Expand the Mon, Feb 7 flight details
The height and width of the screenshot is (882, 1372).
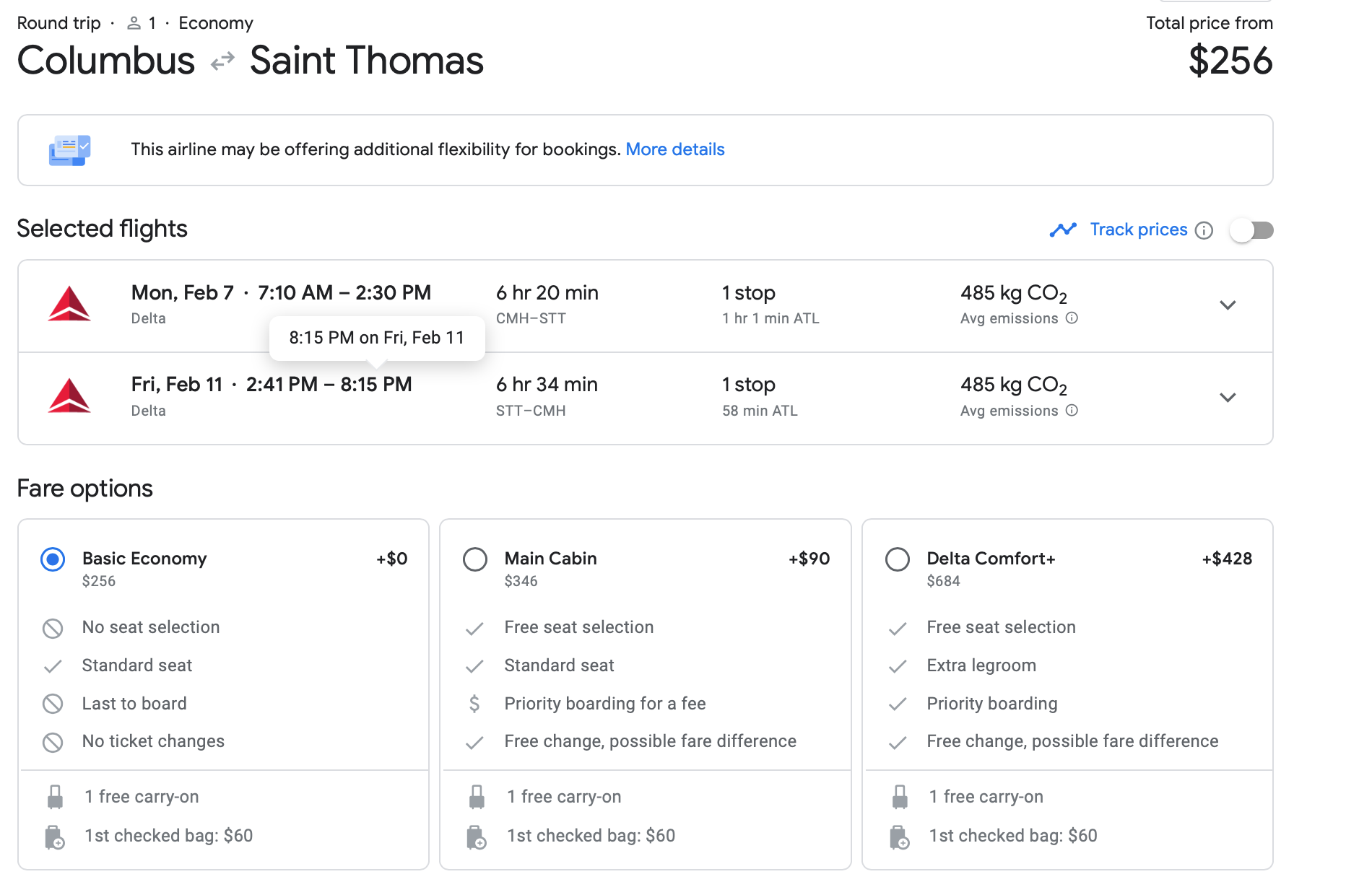click(1228, 305)
